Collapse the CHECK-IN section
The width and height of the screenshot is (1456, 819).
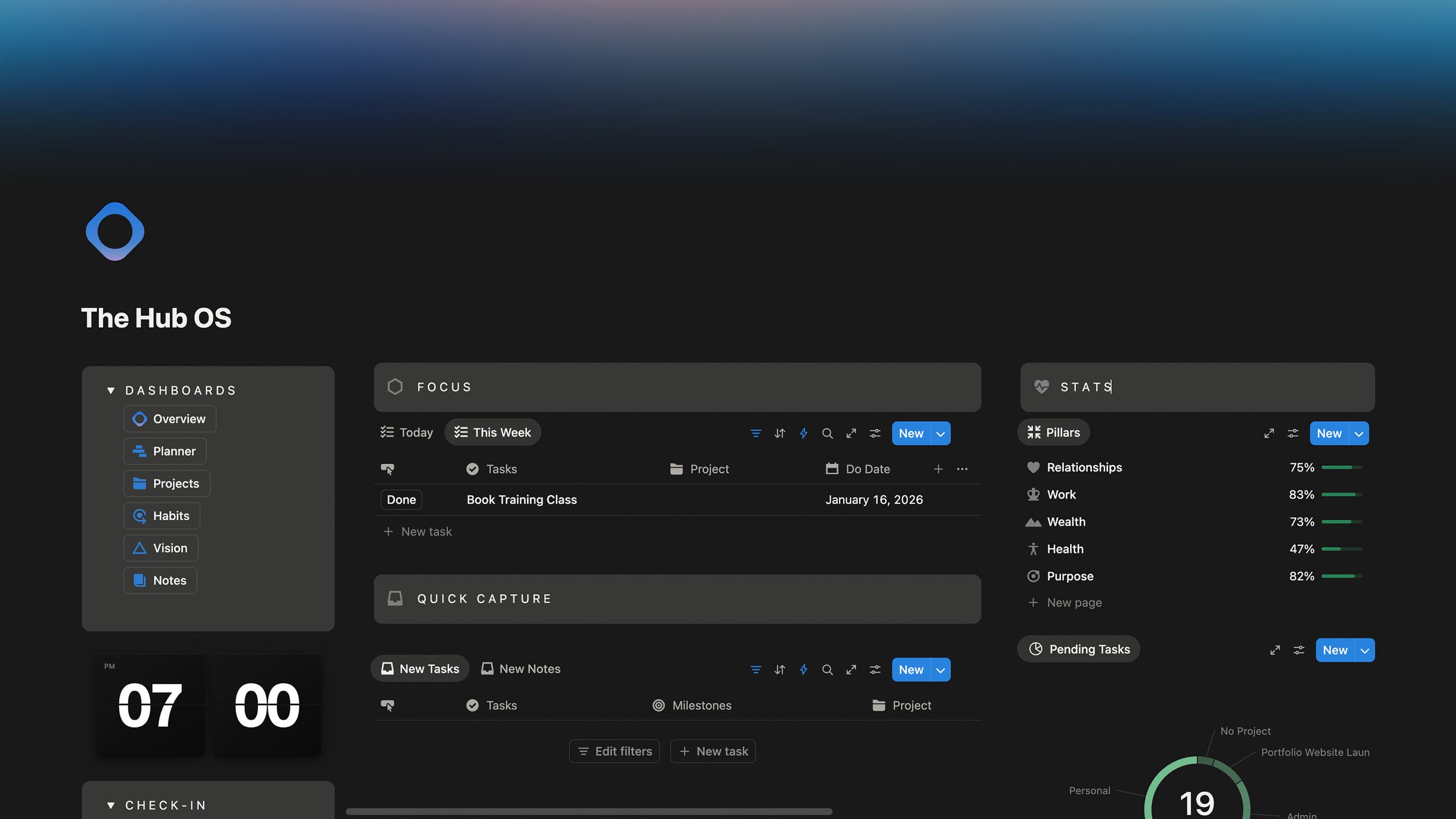(x=111, y=805)
